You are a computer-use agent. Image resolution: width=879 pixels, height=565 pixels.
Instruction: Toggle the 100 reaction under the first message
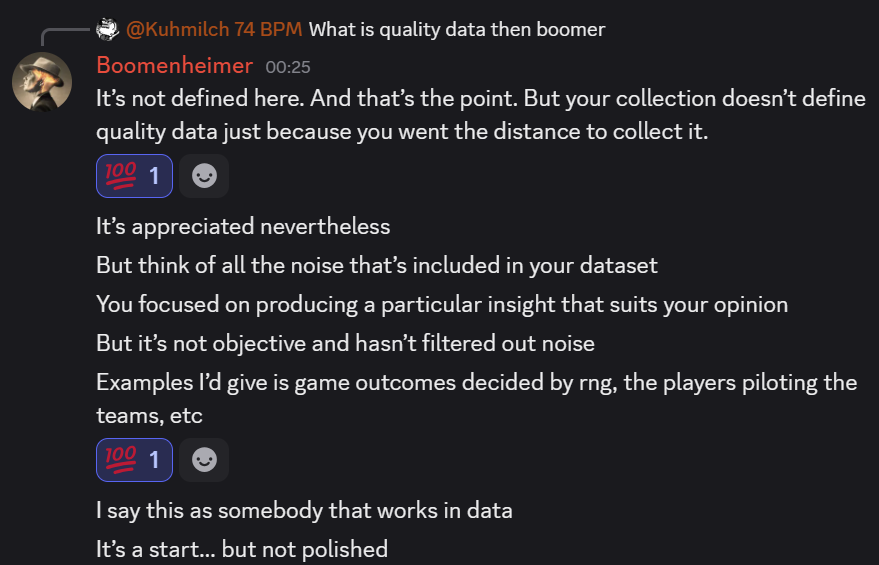coord(134,176)
